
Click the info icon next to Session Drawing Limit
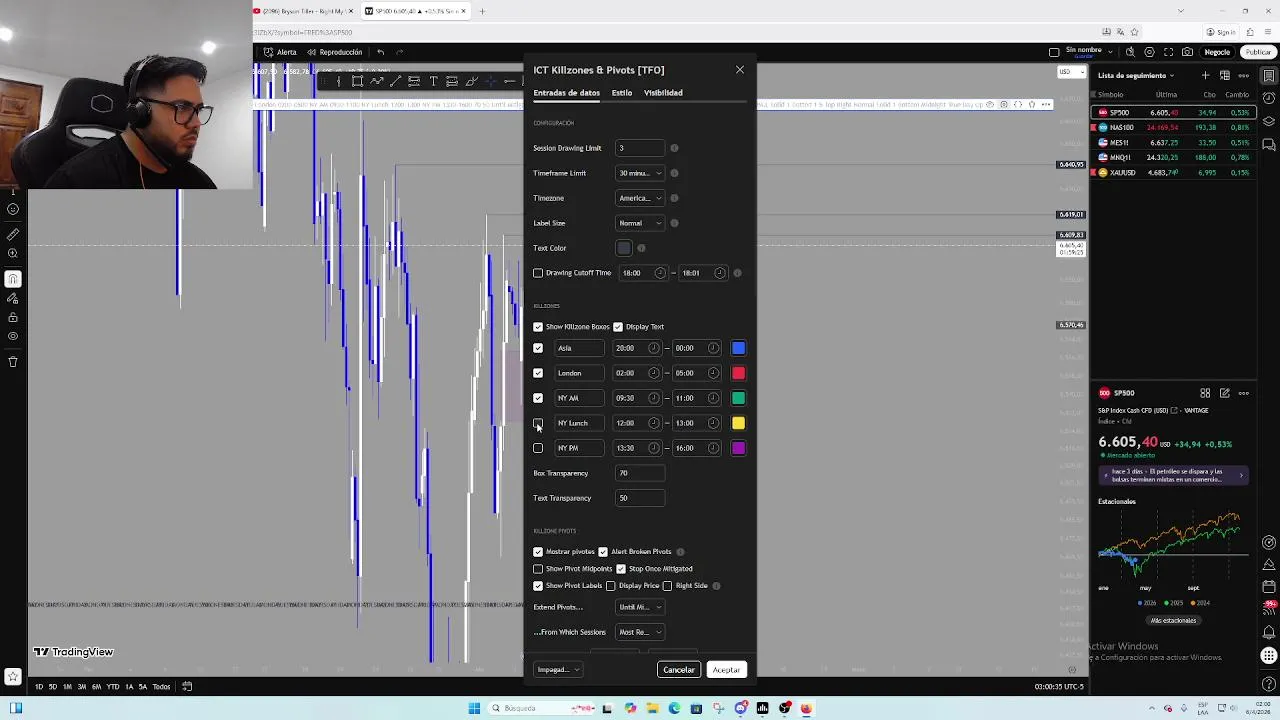[674, 148]
